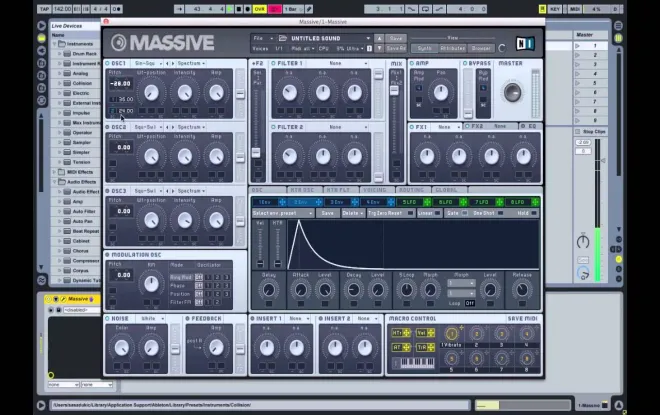Image resolution: width=660 pixels, height=415 pixels.
Task: Click Ableton TAP tempo button
Action: click(44, 9)
